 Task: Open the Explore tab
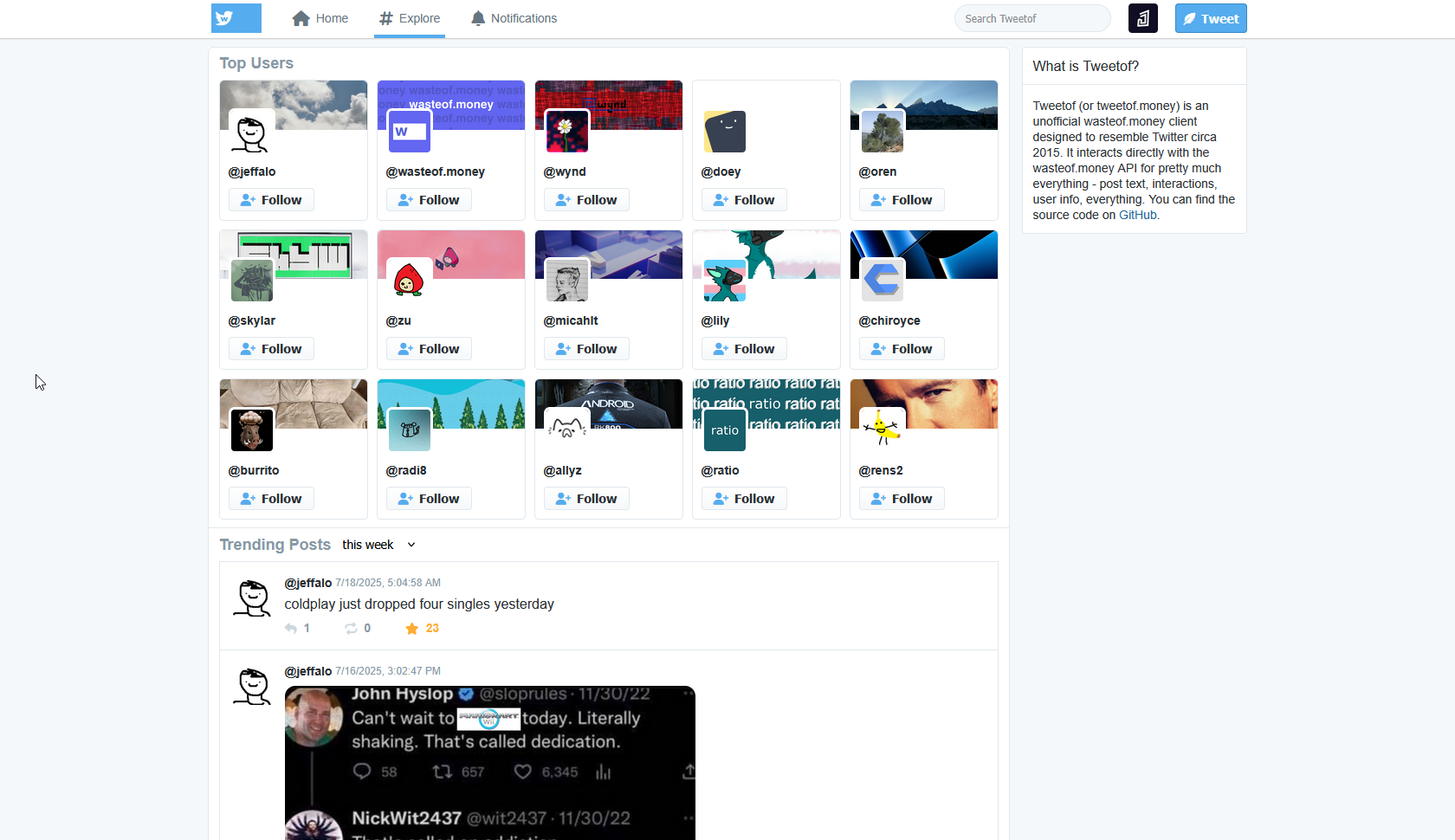(x=410, y=18)
